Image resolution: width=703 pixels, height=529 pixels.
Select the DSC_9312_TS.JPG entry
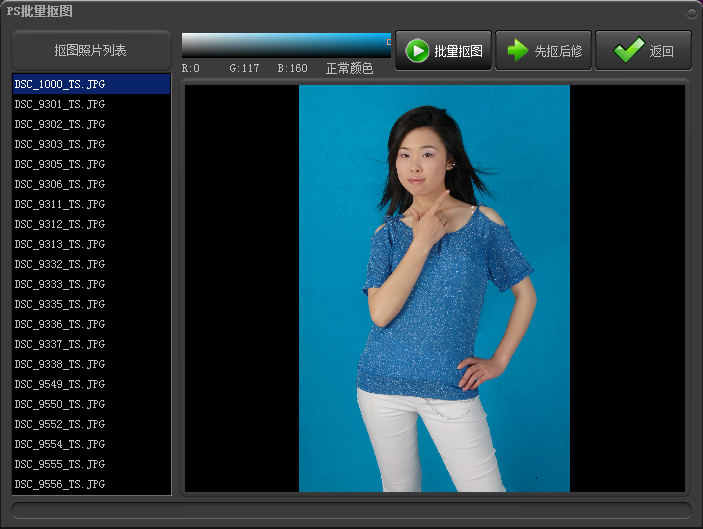tap(60, 224)
